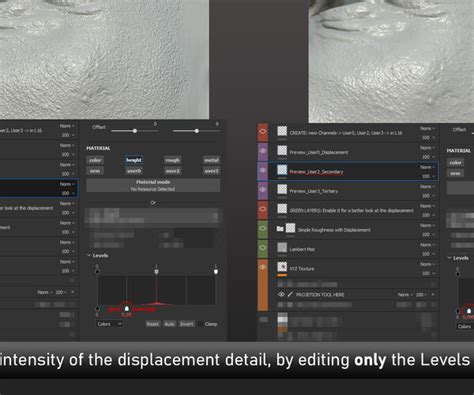The width and height of the screenshot is (474, 395).
Task: Select the Preview_User2_Secondary layer name
Action: 316,172
